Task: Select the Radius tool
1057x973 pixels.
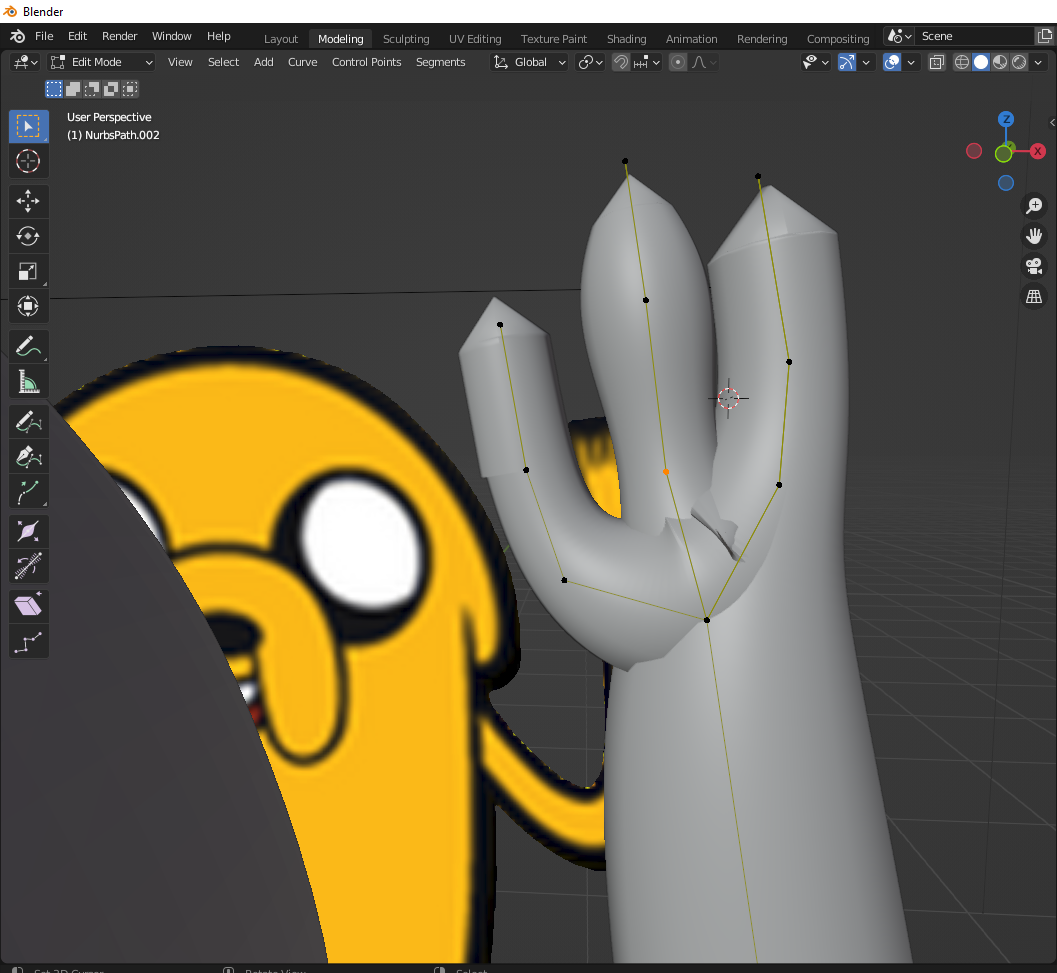Action: click(28, 532)
